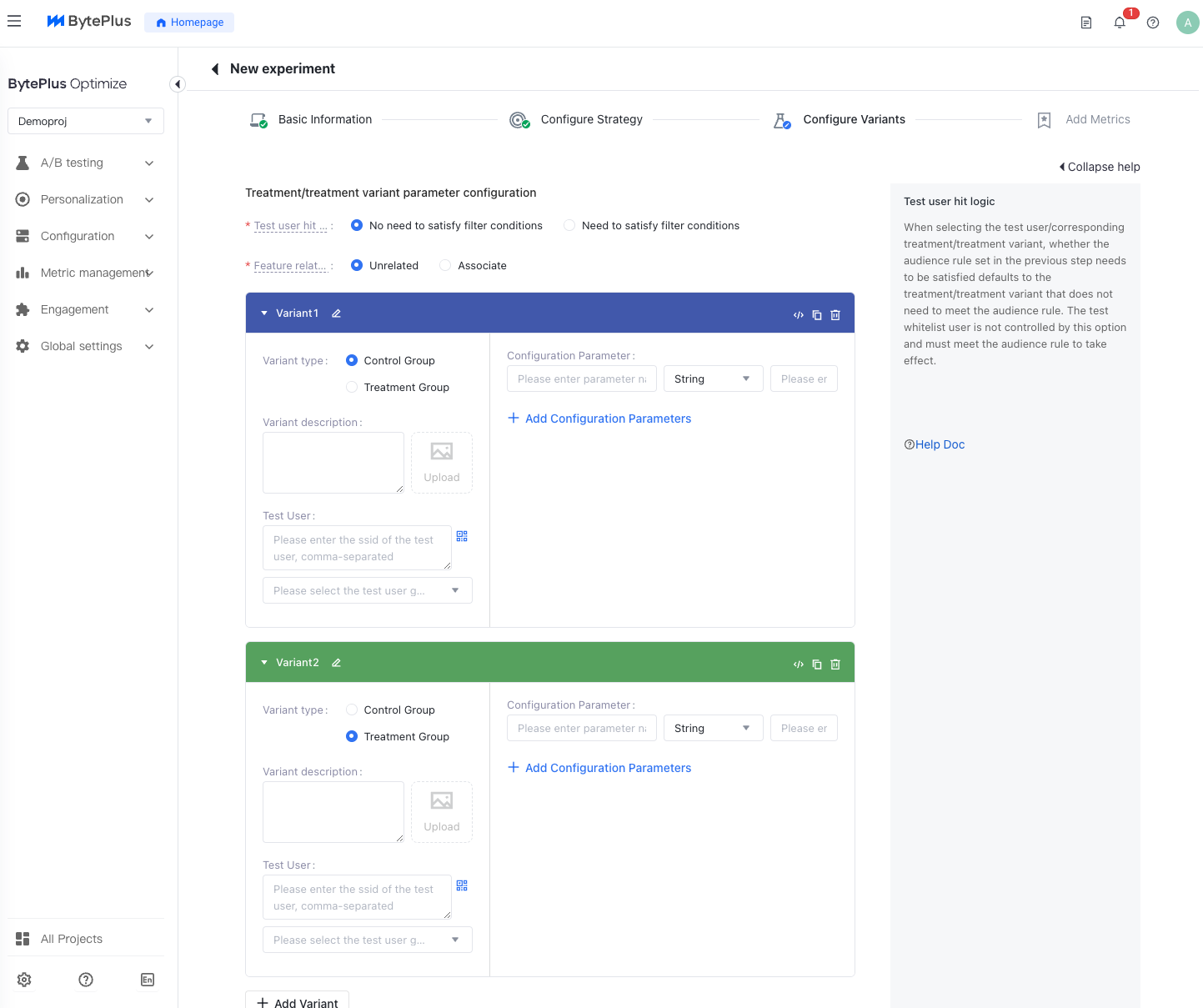The height and width of the screenshot is (1008, 1203).
Task: Set Variant2 type to Control Group
Action: (x=352, y=710)
